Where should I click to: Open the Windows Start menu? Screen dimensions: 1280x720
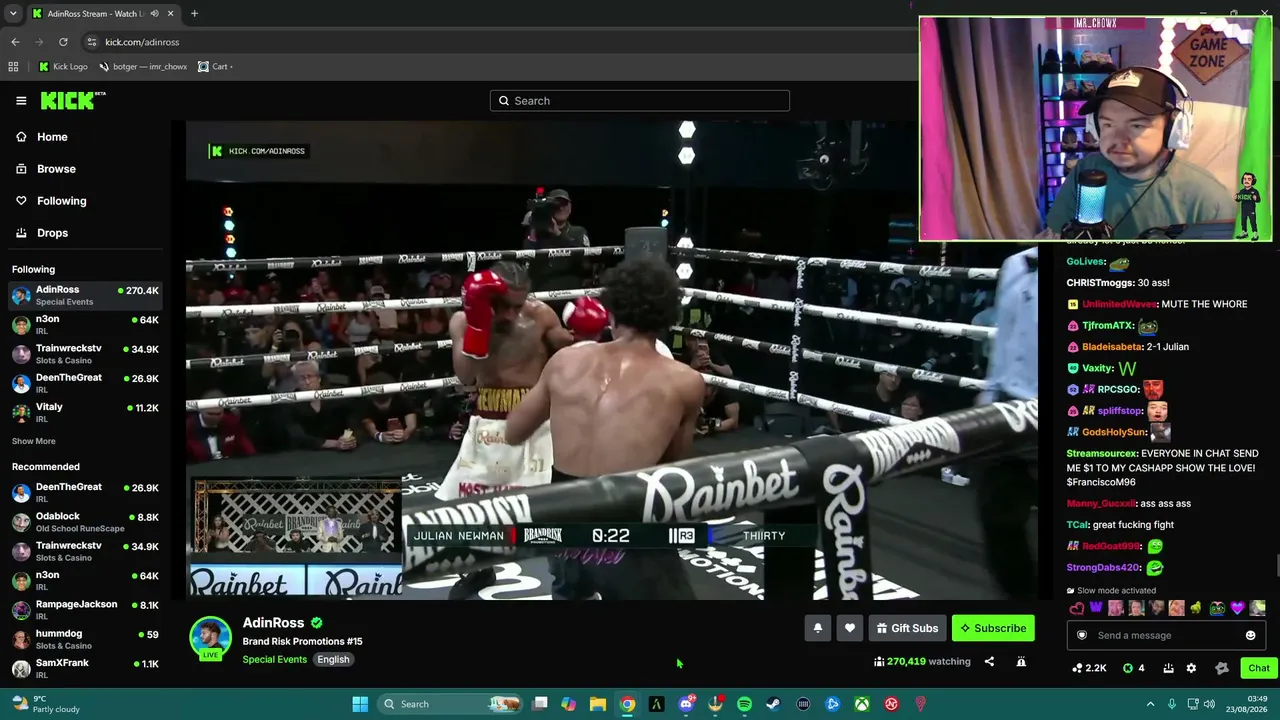[360, 704]
